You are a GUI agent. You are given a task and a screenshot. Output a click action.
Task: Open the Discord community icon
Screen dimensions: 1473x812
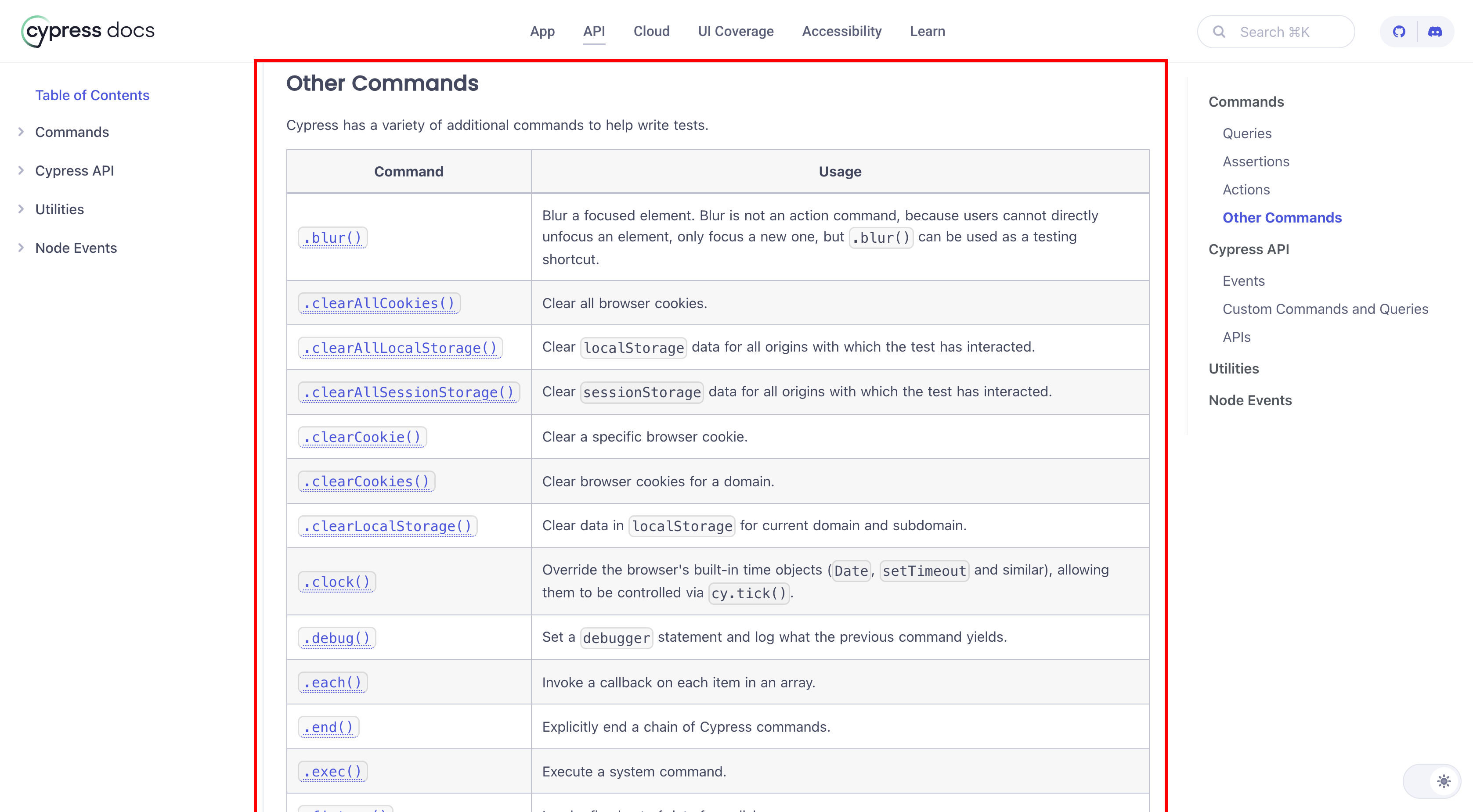coord(1435,32)
